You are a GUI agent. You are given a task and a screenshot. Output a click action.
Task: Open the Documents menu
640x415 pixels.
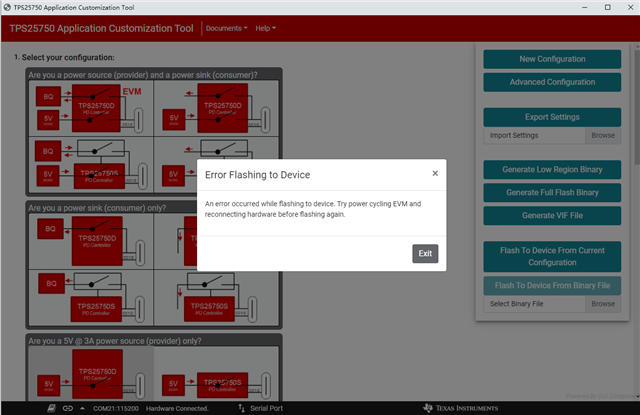coord(226,28)
